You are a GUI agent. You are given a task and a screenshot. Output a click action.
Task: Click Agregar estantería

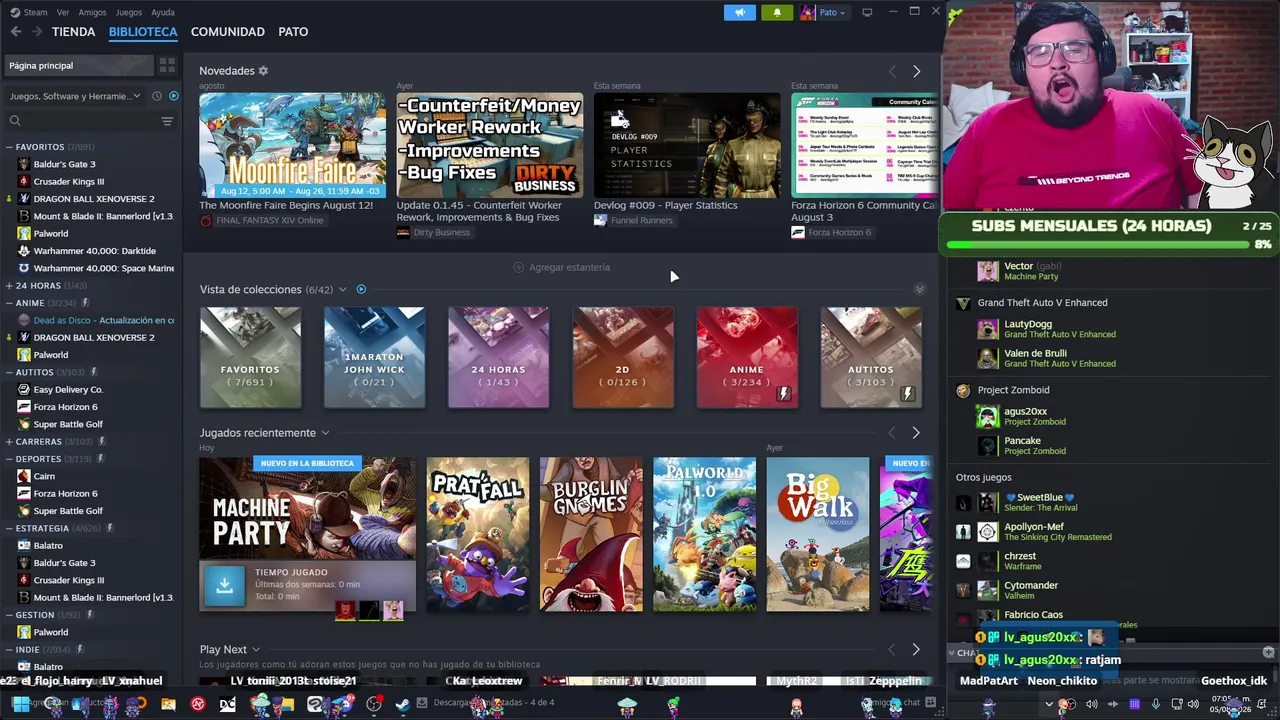[561, 268]
